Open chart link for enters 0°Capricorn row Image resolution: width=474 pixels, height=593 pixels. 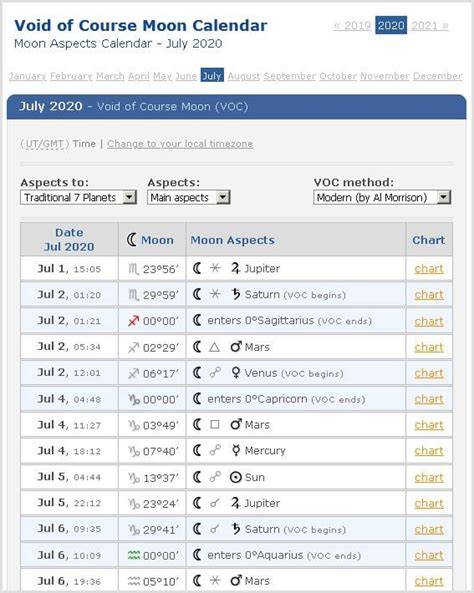click(x=429, y=399)
